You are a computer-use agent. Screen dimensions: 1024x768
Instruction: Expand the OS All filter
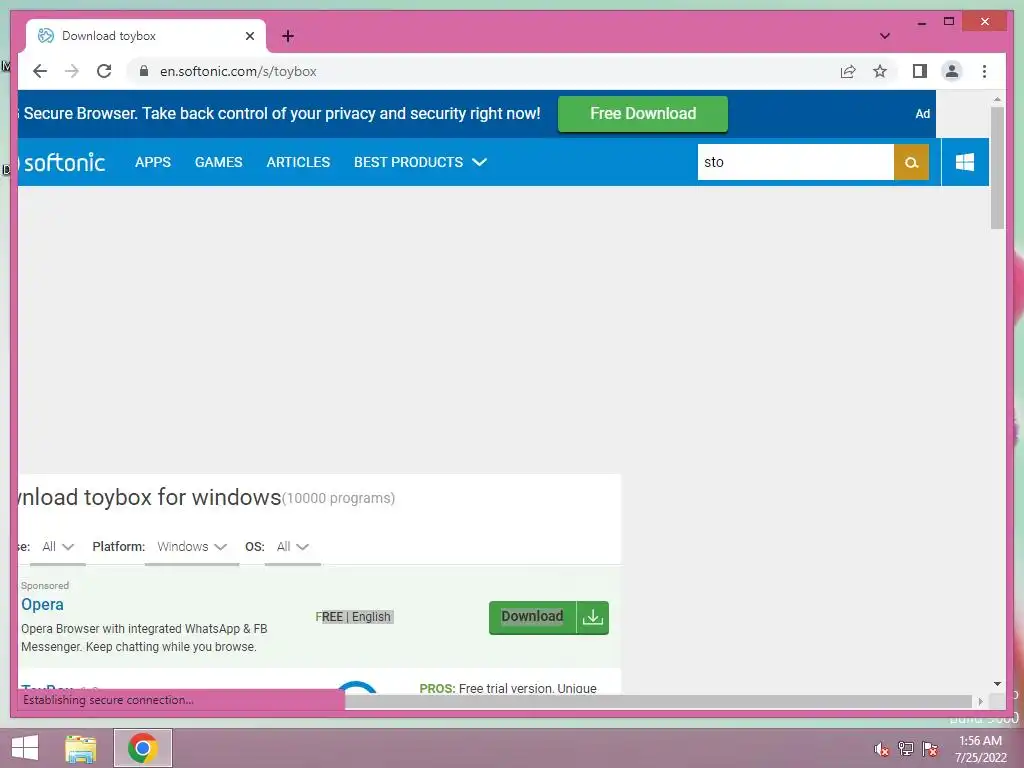click(292, 547)
